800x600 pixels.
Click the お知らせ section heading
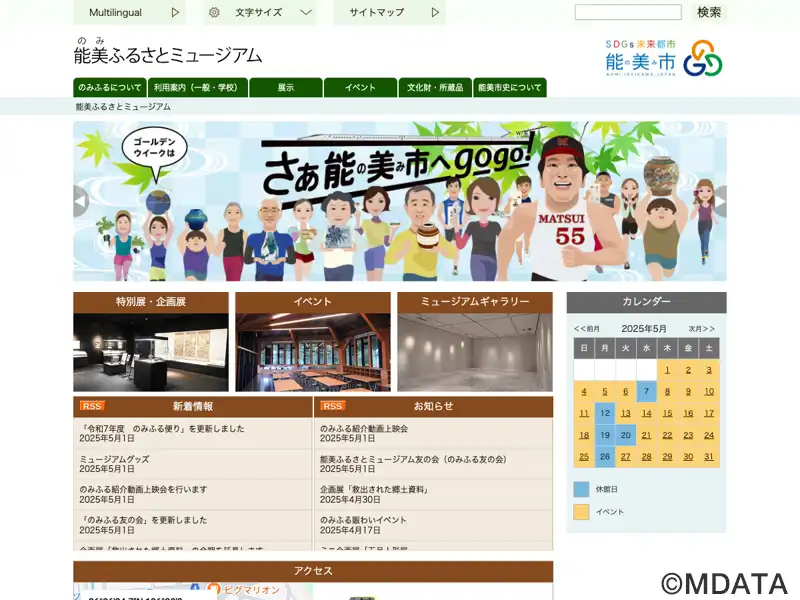click(x=433, y=406)
